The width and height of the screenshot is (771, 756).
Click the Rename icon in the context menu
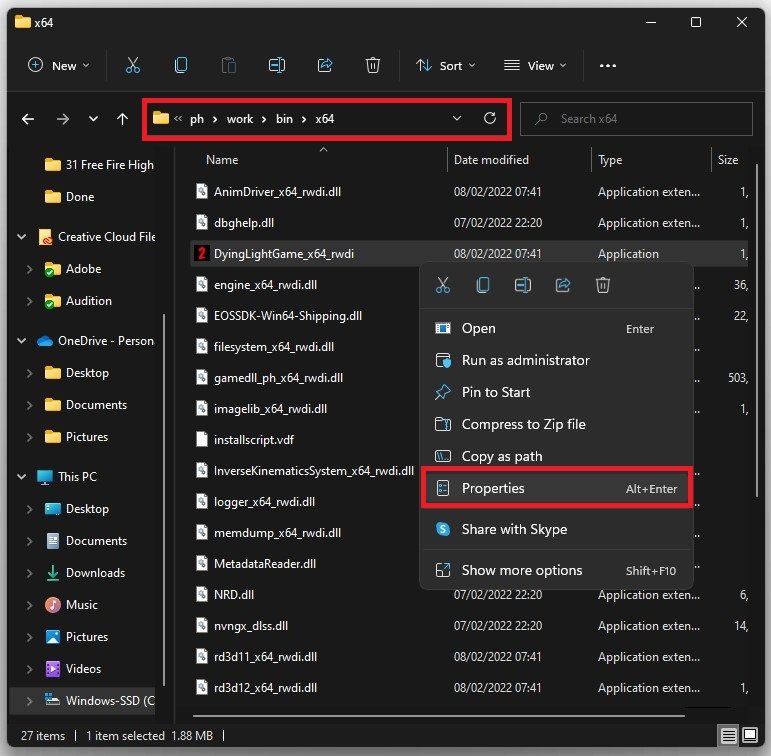point(523,285)
